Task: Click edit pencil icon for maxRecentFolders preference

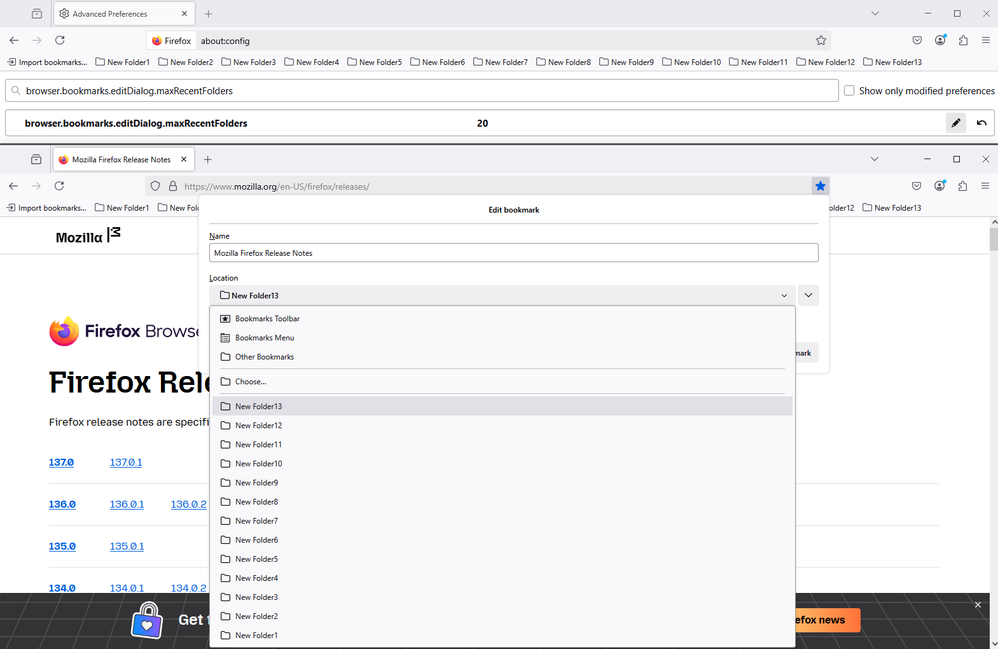Action: (955, 123)
